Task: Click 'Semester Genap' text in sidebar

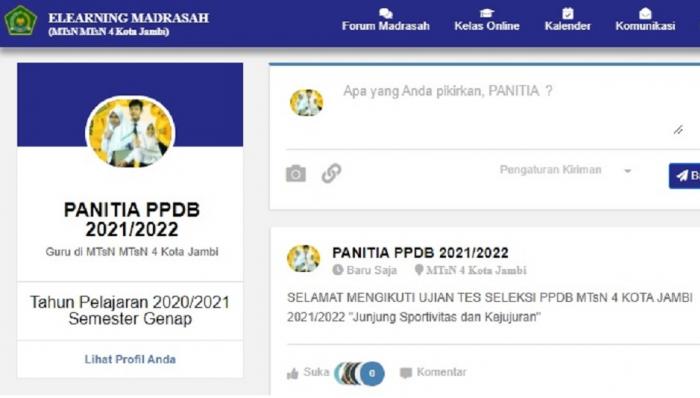Action: [x=130, y=319]
